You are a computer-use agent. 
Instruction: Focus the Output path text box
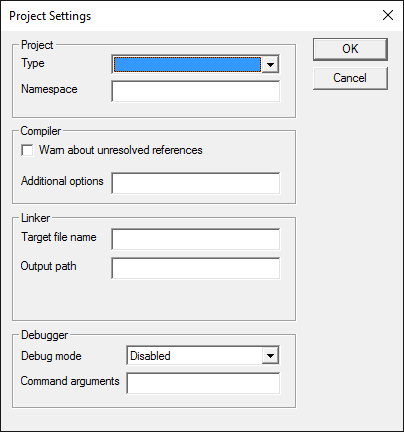[196, 268]
